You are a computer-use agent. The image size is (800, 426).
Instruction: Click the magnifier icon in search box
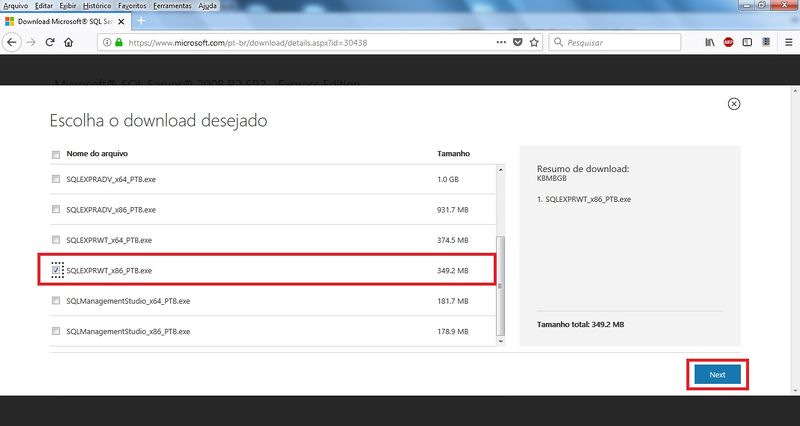(559, 42)
